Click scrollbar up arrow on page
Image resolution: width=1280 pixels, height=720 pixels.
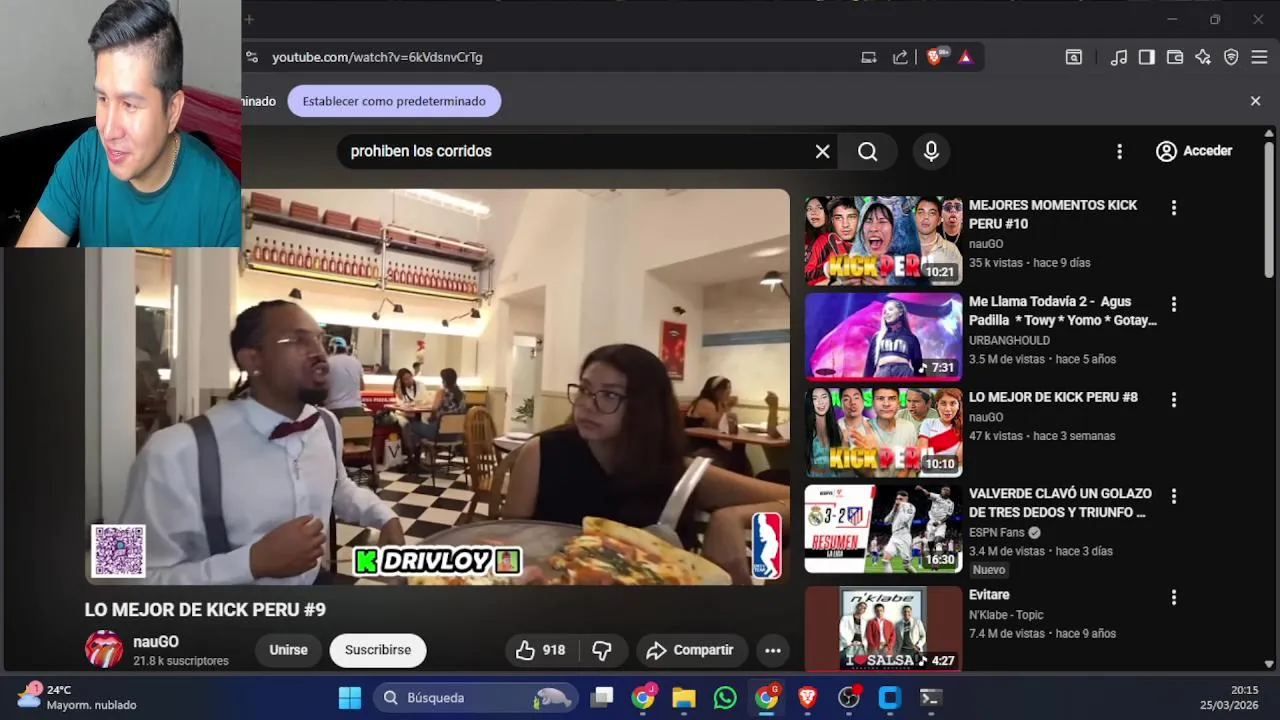[1269, 133]
